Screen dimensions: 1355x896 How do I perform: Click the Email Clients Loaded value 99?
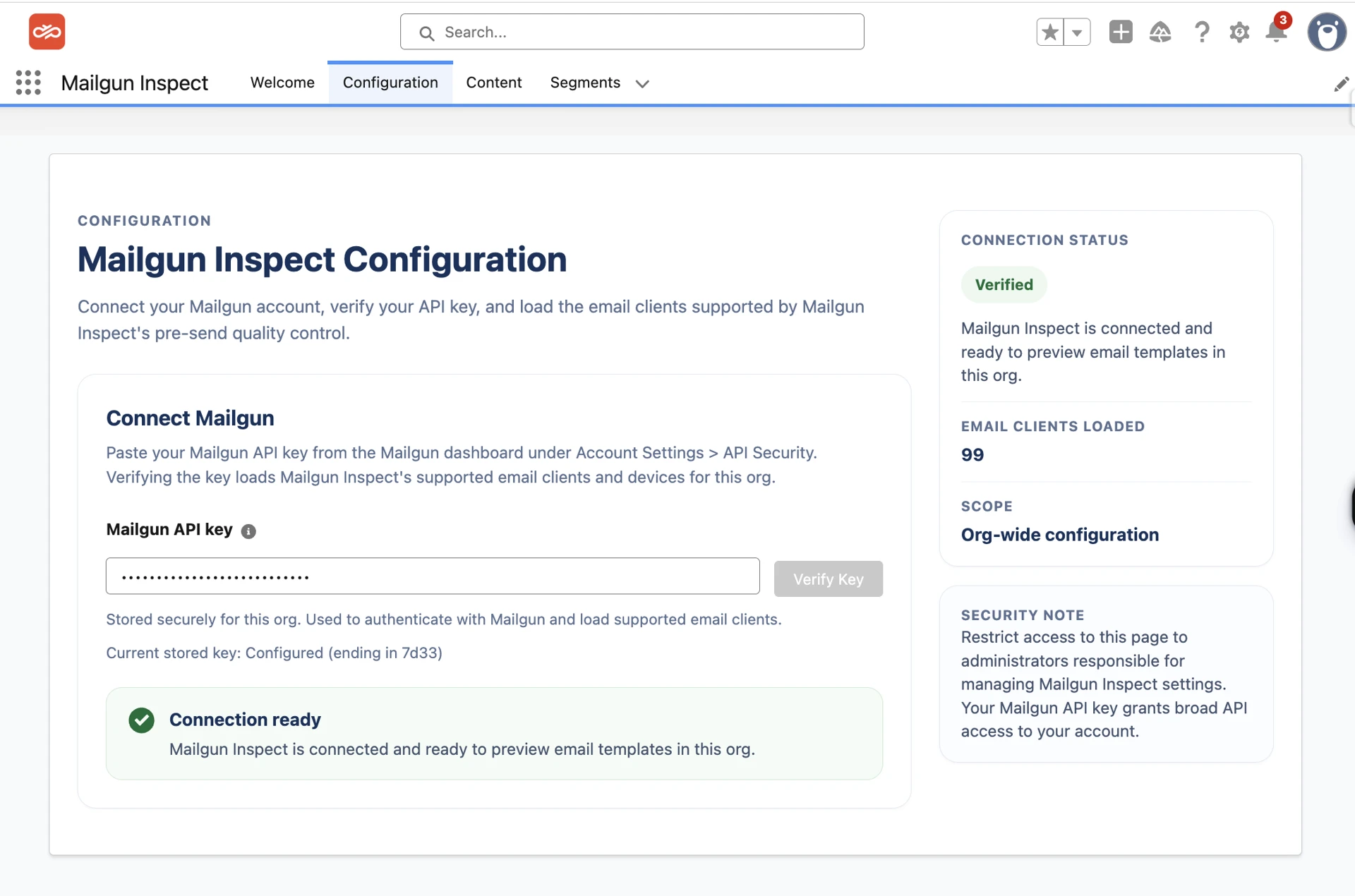[x=972, y=454]
